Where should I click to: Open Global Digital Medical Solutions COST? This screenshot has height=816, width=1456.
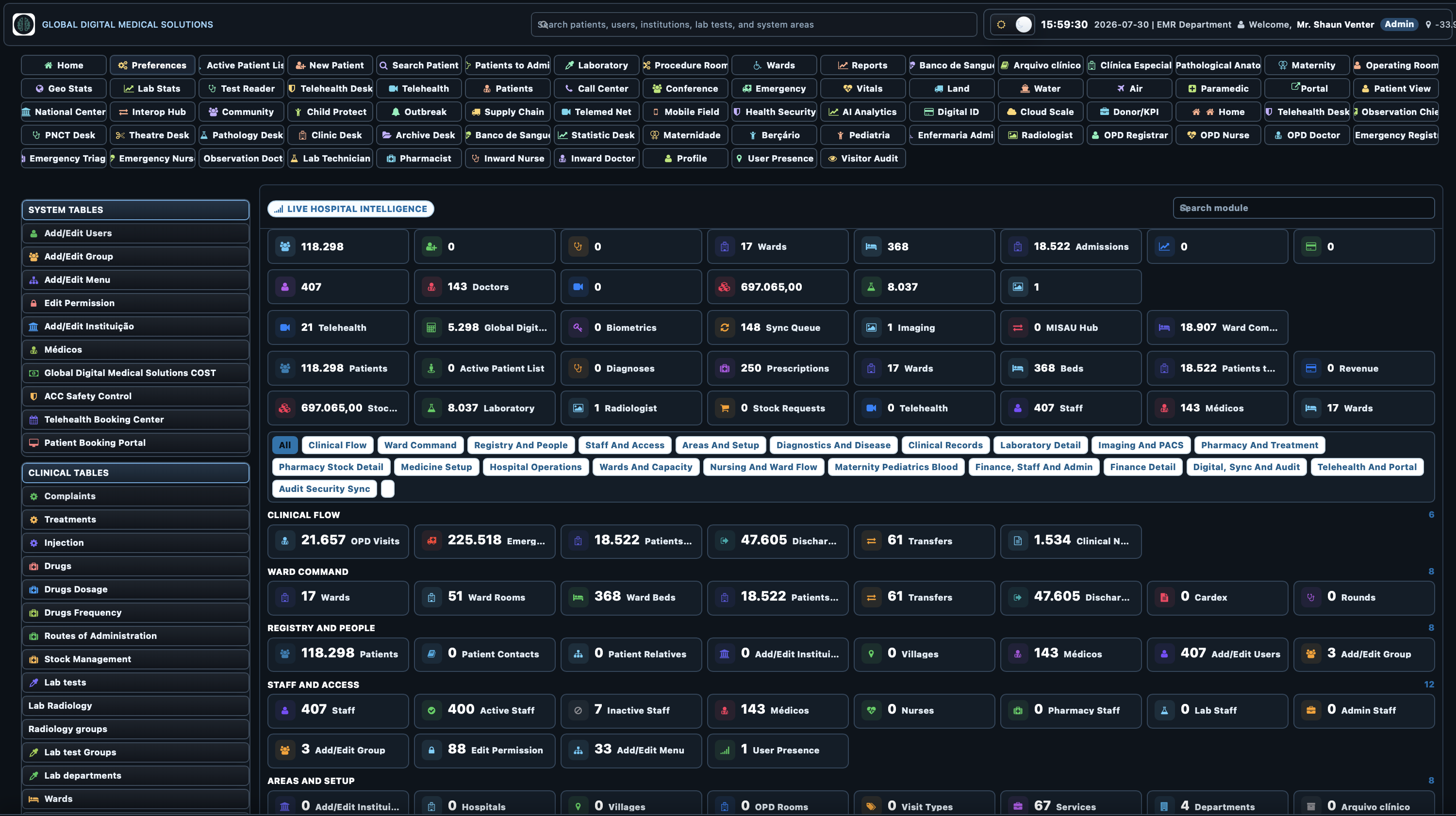point(136,373)
